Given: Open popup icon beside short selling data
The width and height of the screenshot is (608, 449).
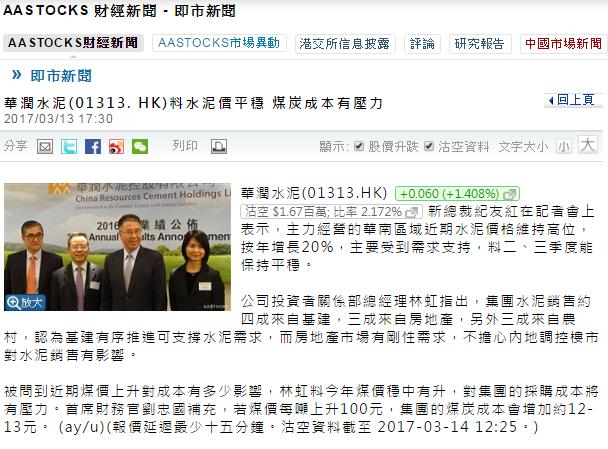Looking at the screenshot, I should coord(412,212).
